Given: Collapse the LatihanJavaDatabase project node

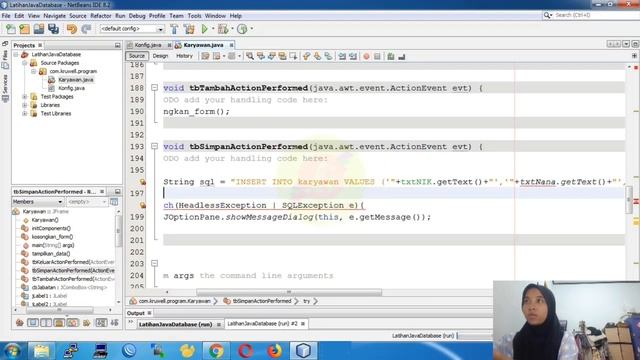Looking at the screenshot, I should [16, 54].
